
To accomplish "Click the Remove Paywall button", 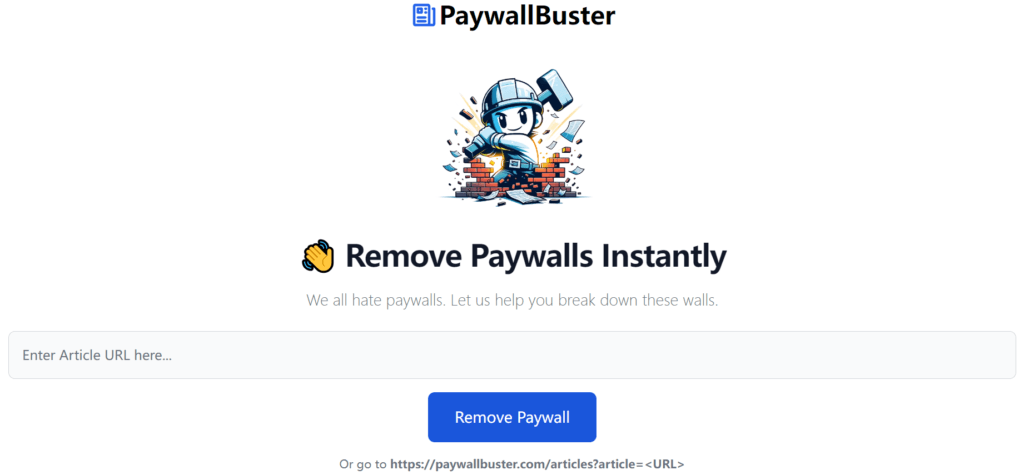I will point(512,417).
